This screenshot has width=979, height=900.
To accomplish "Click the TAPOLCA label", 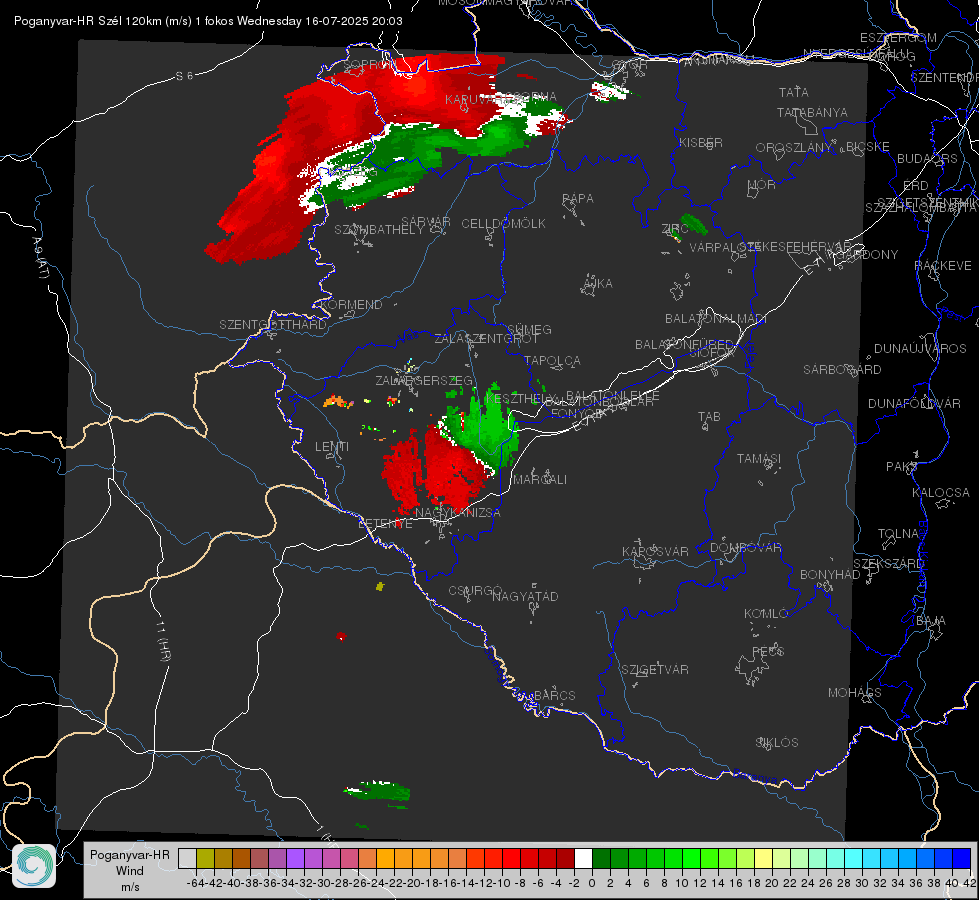I will click(x=553, y=360).
